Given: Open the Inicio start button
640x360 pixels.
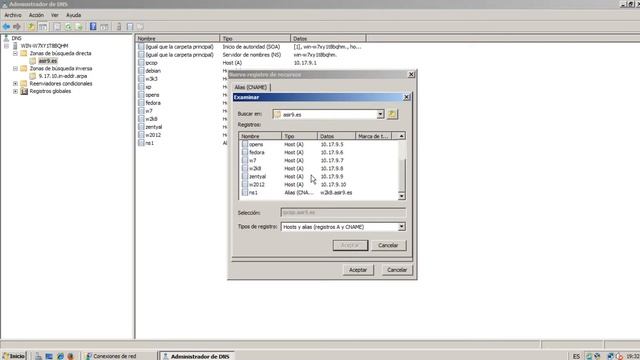Looking at the screenshot, I should (14, 356).
